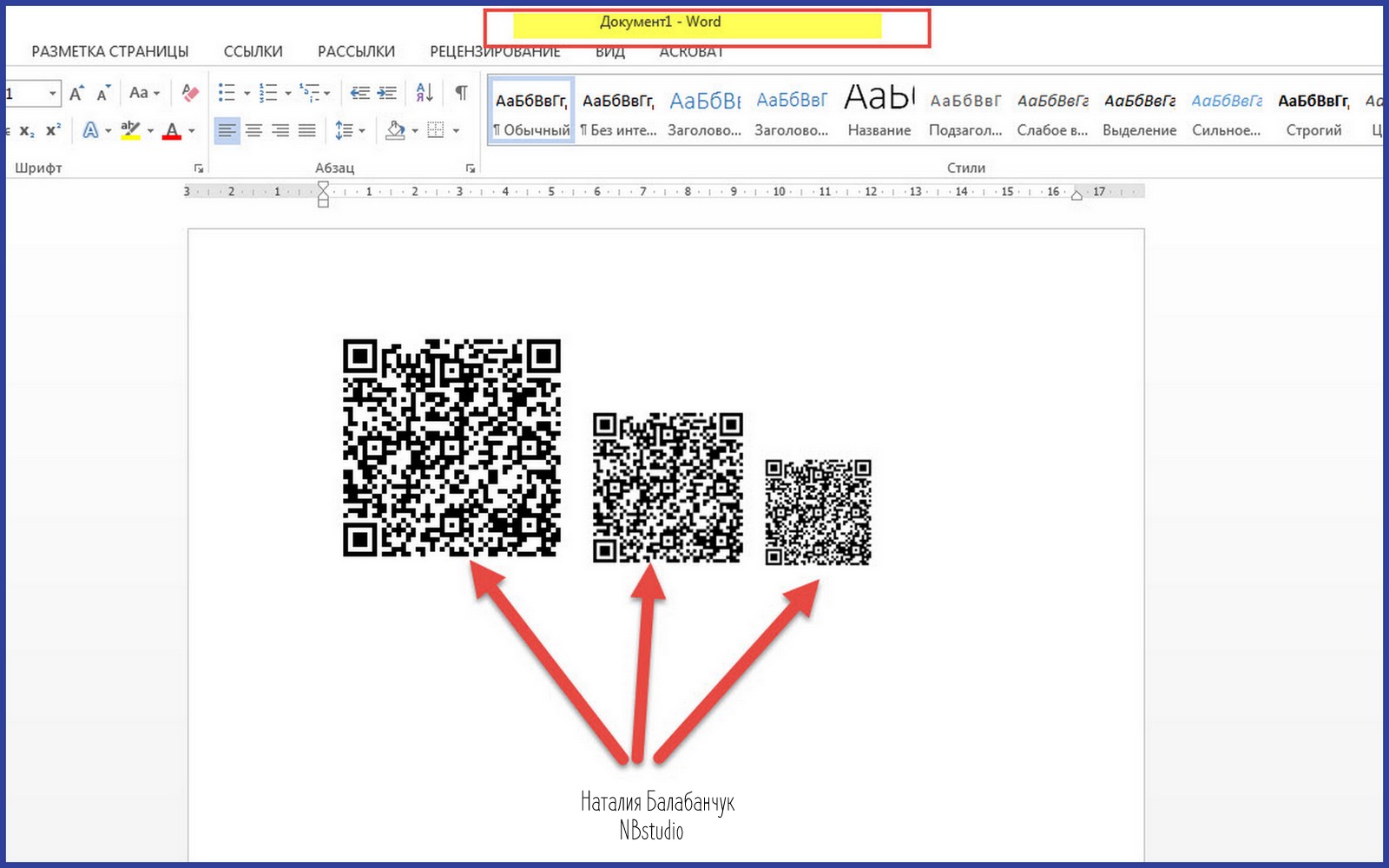Open line spacing dropdown arrow

(362, 131)
